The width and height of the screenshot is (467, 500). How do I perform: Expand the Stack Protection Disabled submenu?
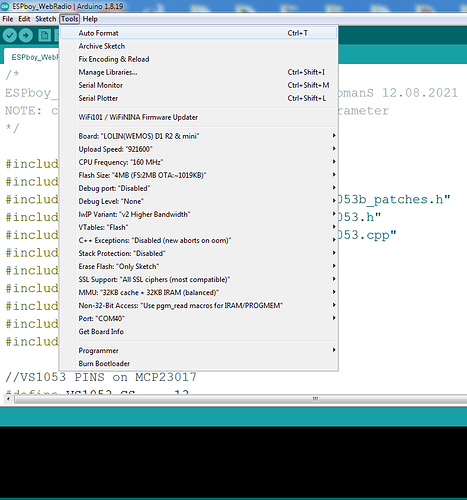click(199, 253)
